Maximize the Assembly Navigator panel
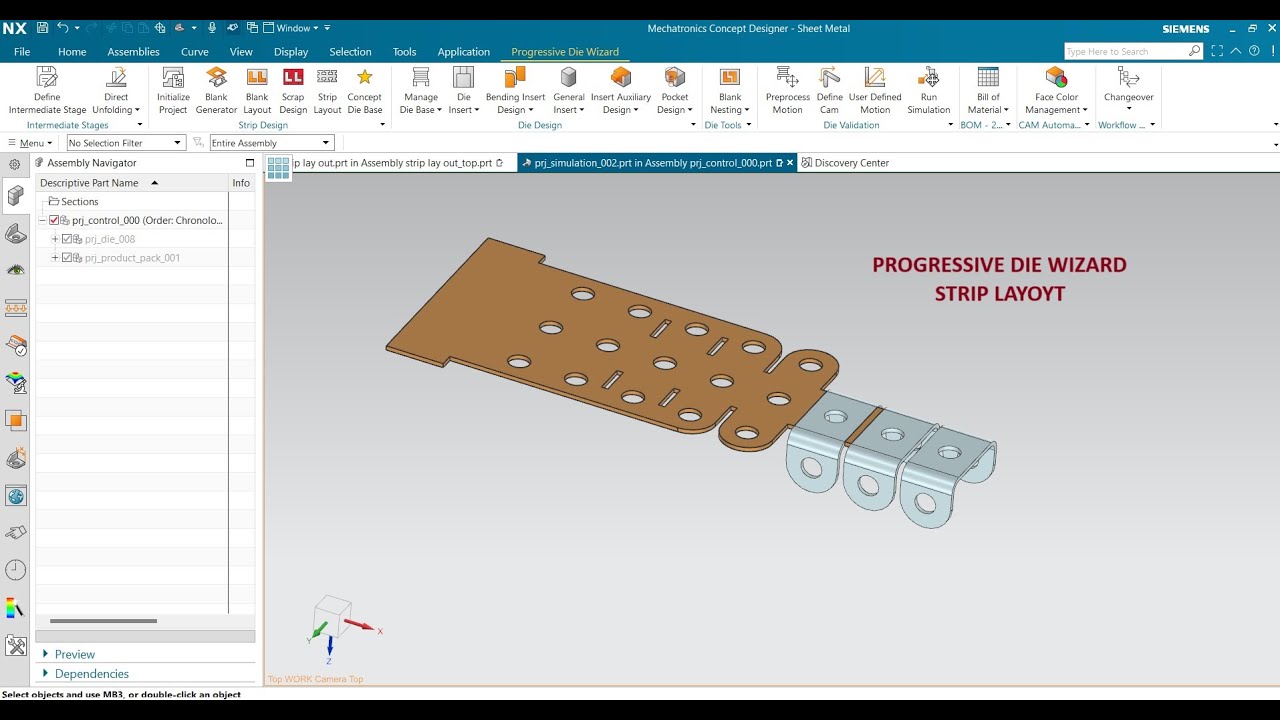The width and height of the screenshot is (1280, 720). pyautogui.click(x=250, y=163)
